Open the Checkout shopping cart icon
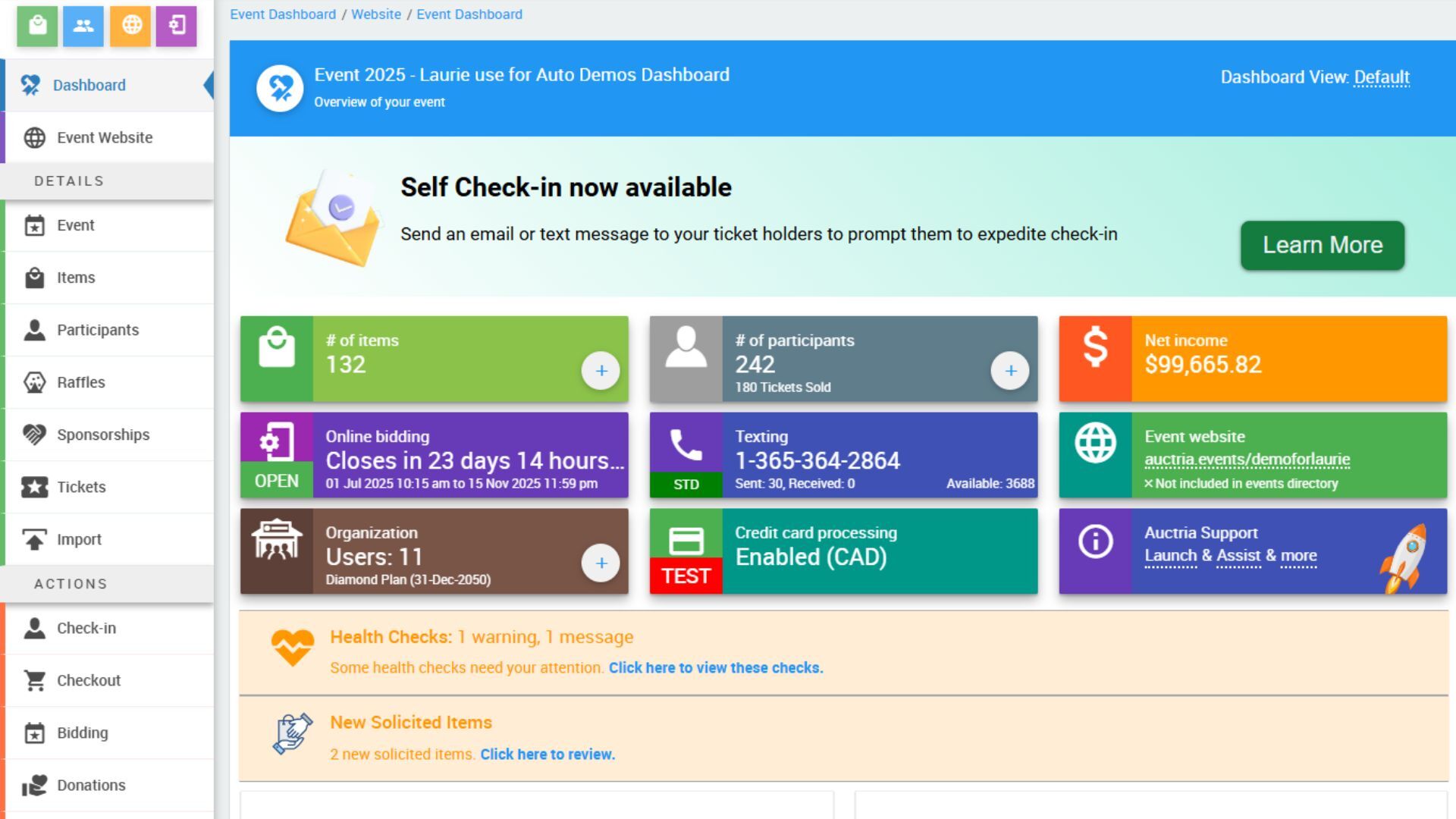The image size is (1456, 819). pos(33,680)
